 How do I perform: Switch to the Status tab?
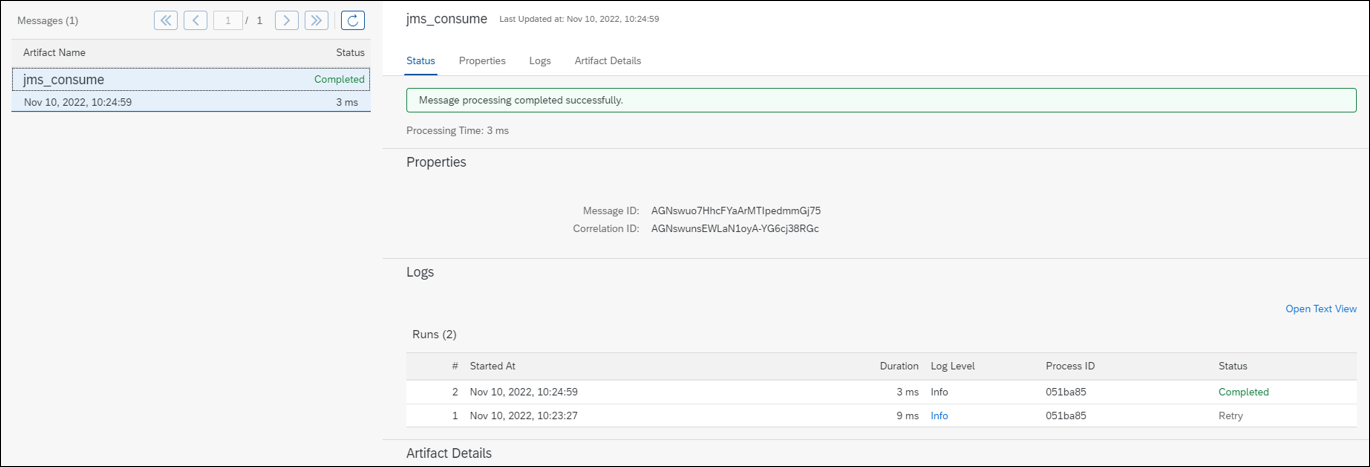(421, 61)
